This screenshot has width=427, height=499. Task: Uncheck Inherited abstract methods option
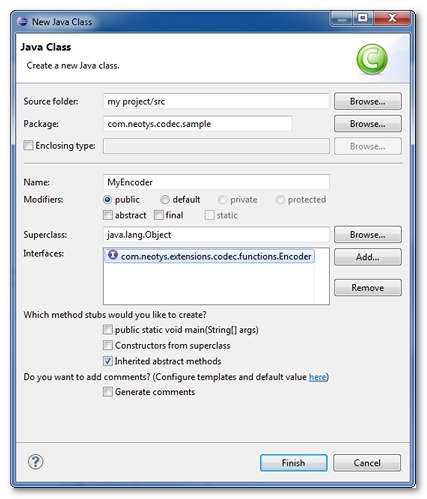click(x=108, y=361)
